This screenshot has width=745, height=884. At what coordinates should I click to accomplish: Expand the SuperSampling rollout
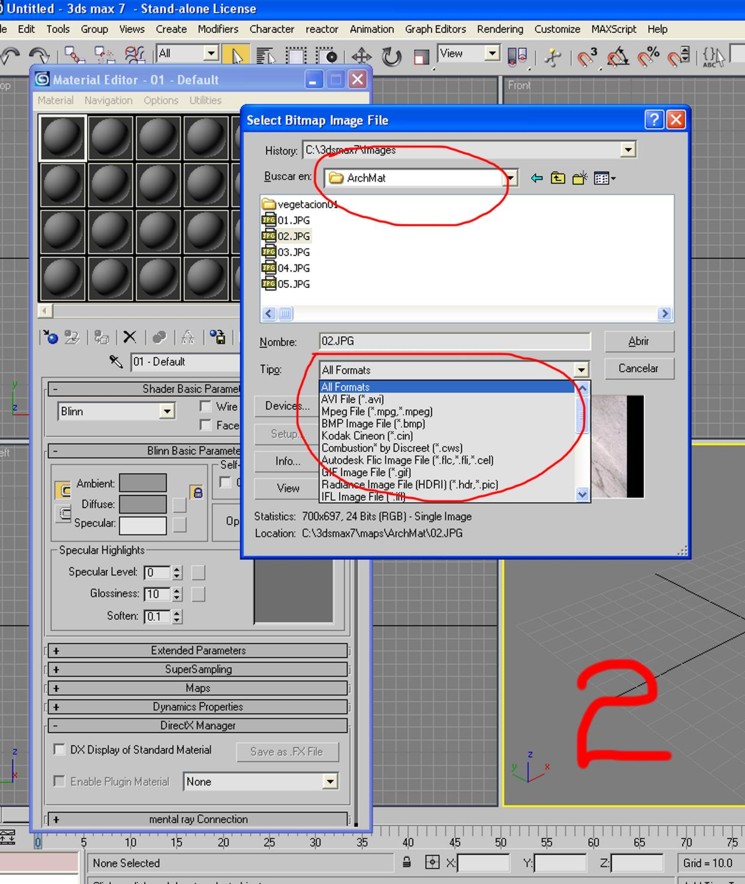(x=198, y=669)
